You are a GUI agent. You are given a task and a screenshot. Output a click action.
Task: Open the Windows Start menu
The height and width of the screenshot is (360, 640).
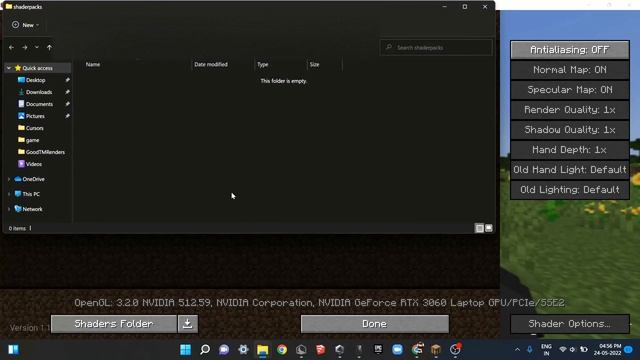click(x=185, y=350)
